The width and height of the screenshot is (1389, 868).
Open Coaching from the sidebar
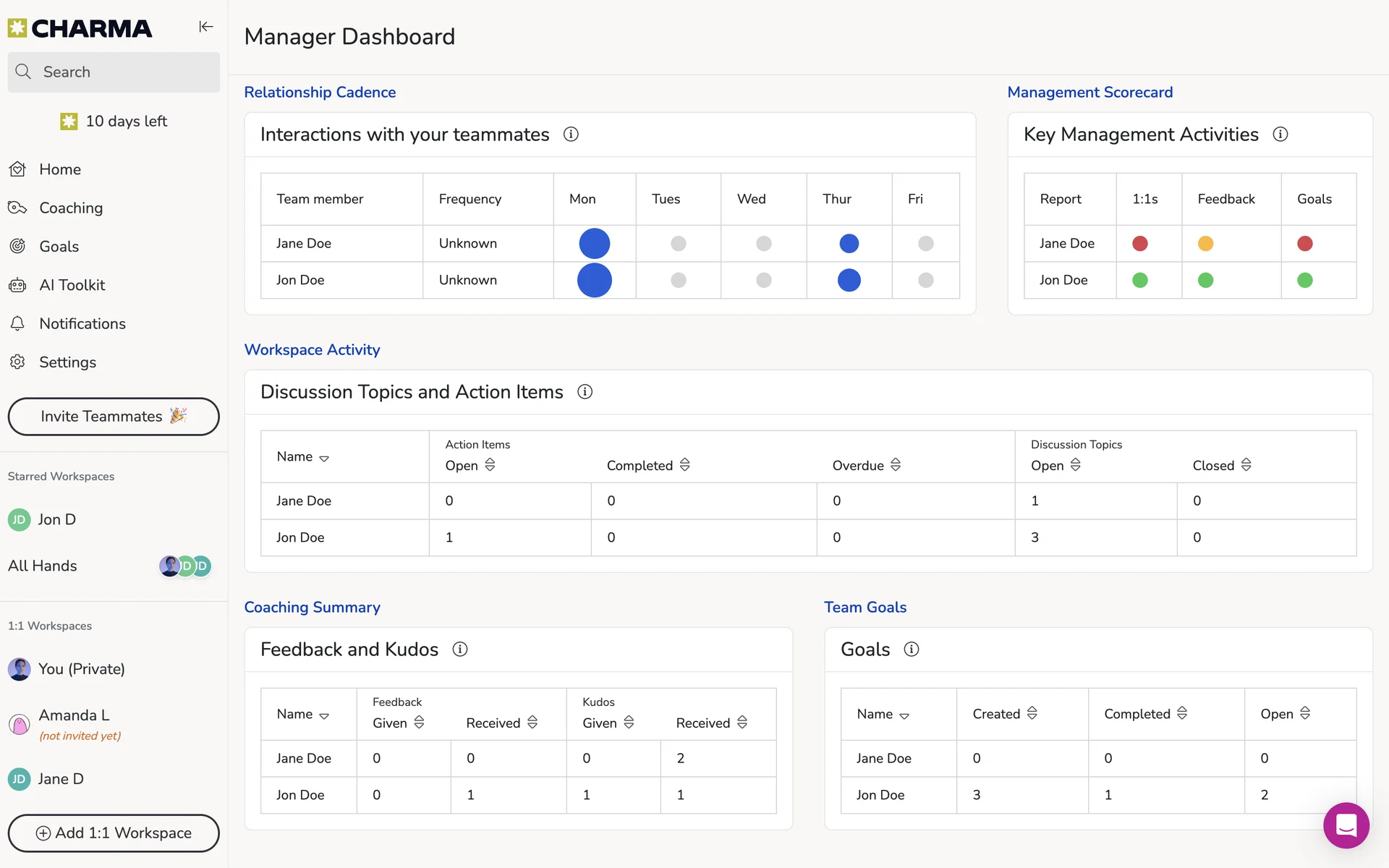(71, 208)
